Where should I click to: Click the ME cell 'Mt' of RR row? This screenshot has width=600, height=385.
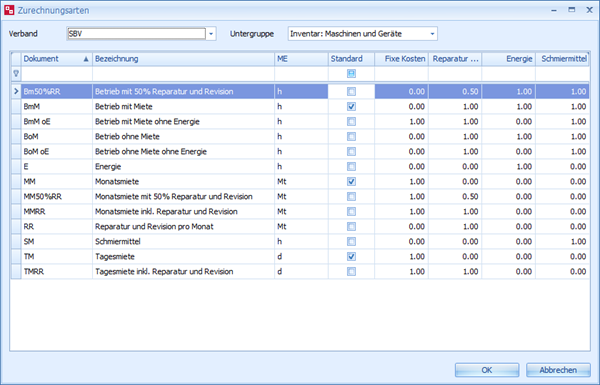tap(301, 227)
